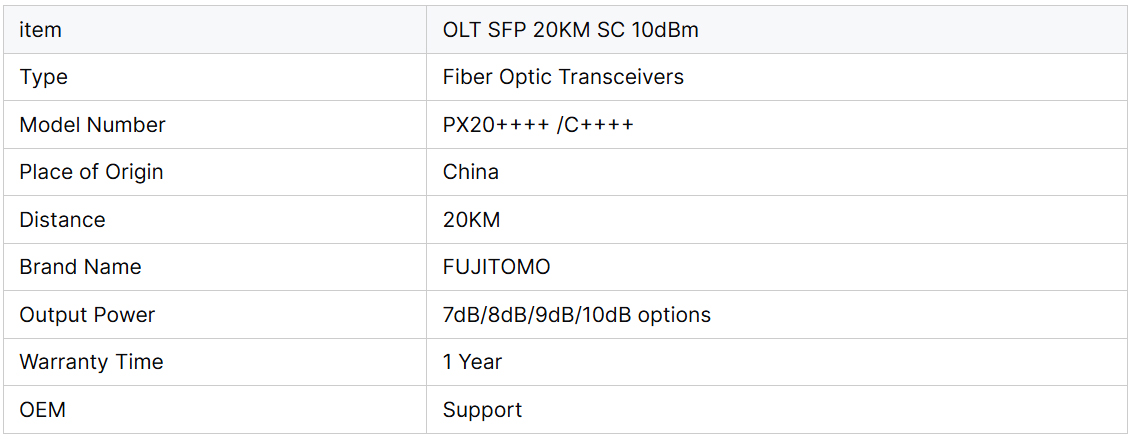Click the 'Warranty Time' label
The height and width of the screenshot is (439, 1133).
pyautogui.click(x=91, y=362)
